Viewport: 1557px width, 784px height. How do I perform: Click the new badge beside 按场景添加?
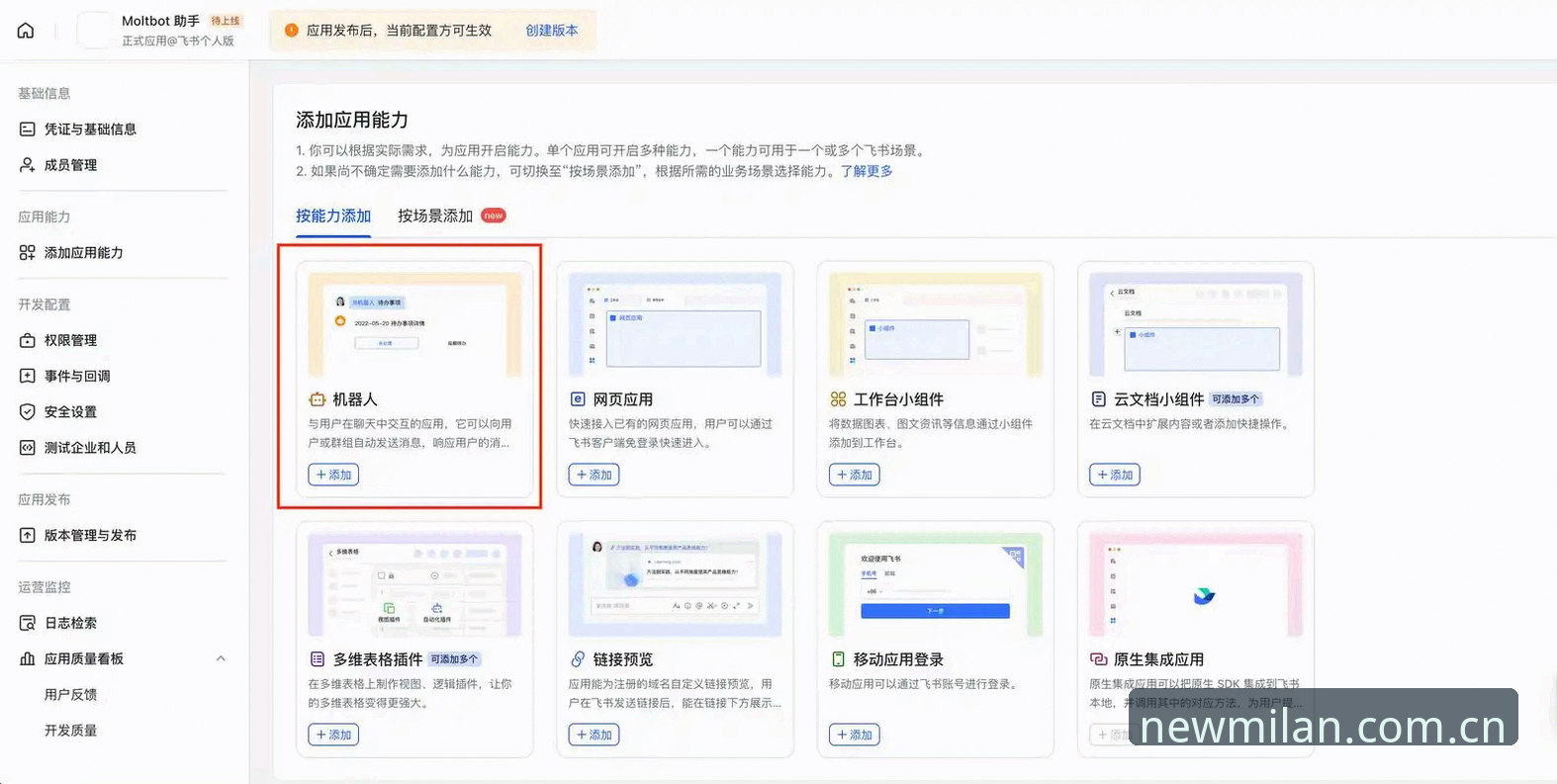click(494, 216)
